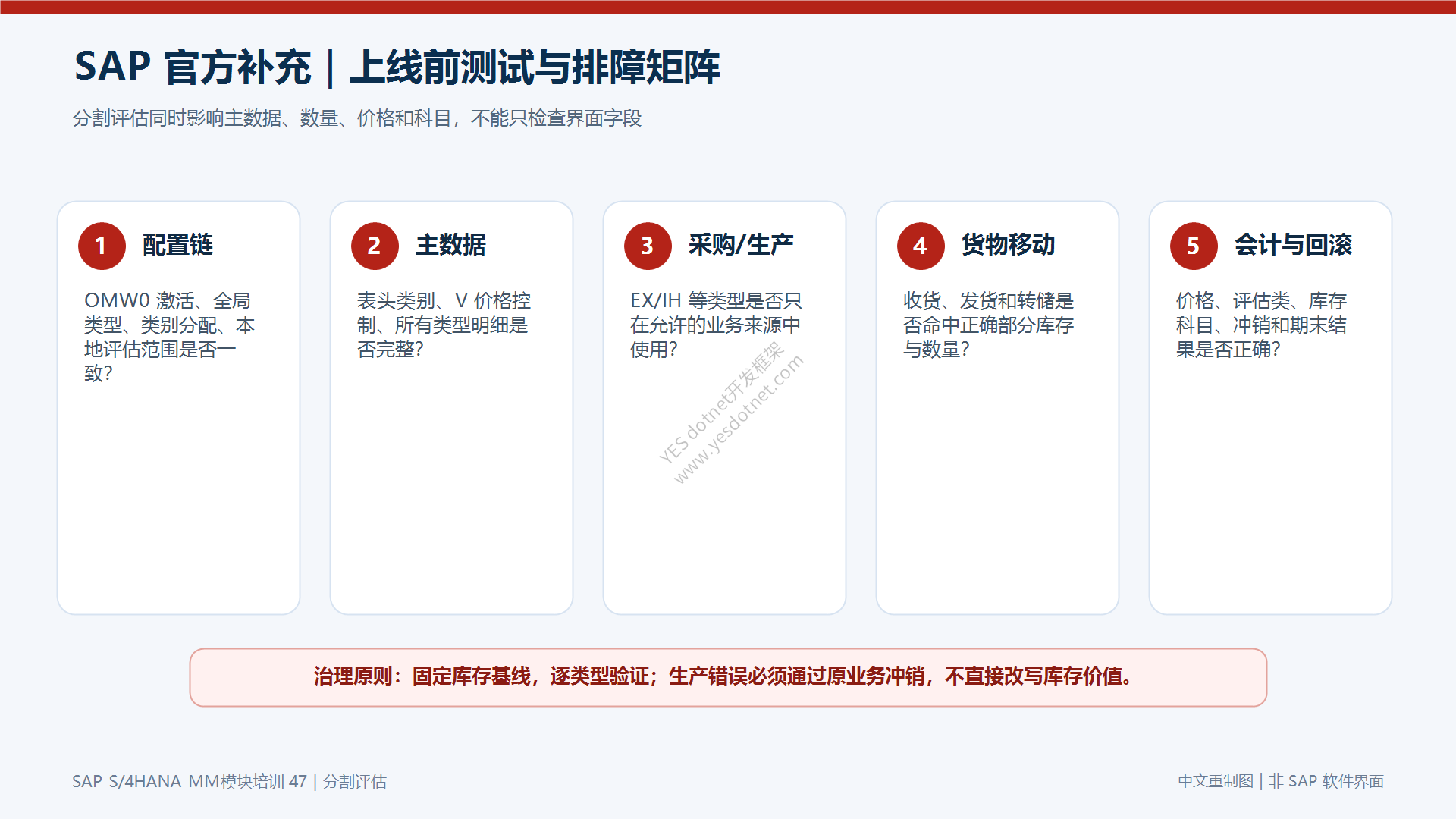
Task: Click the red number 3 circle badge
Action: point(648,246)
